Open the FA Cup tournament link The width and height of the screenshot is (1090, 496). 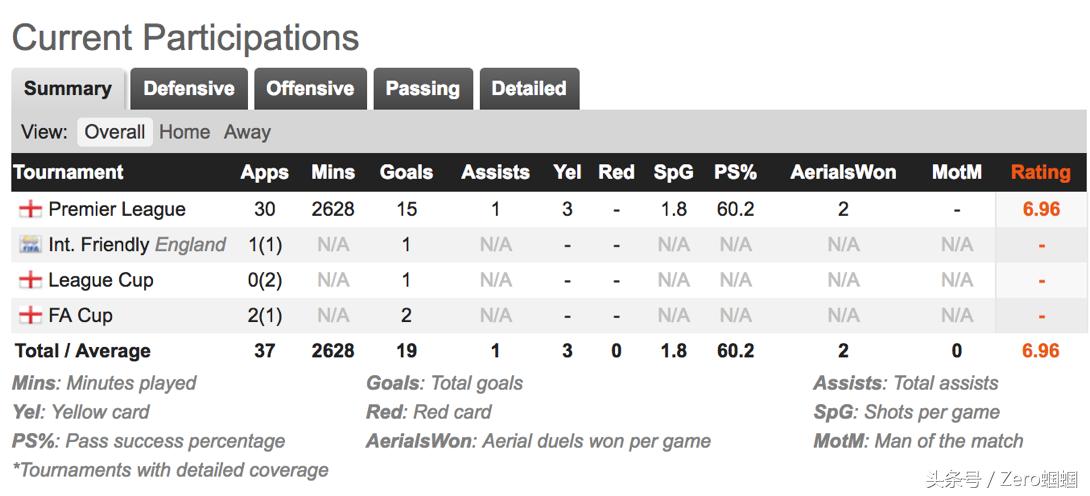81,316
